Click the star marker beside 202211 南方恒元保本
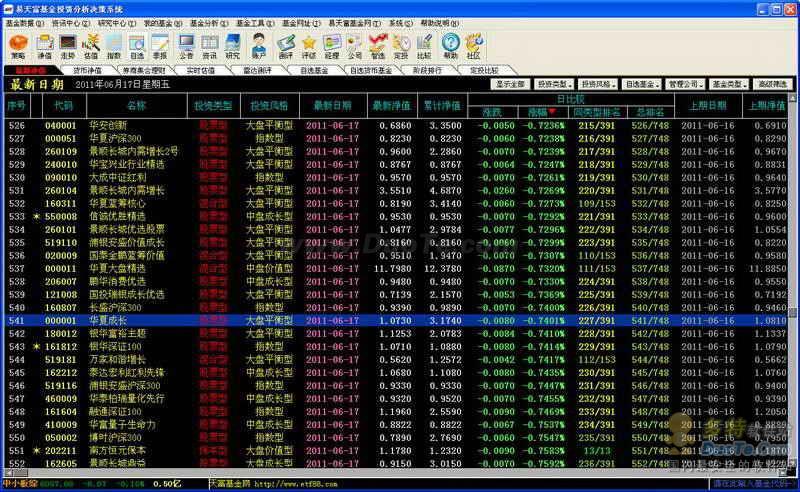The image size is (800, 492). pyautogui.click(x=36, y=451)
